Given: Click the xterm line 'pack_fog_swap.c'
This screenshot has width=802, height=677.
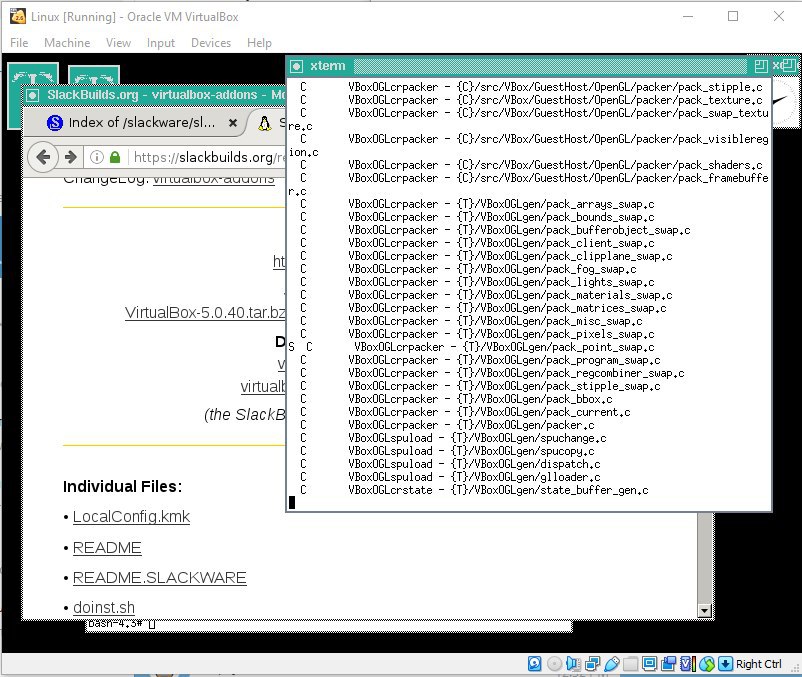Looking at the screenshot, I should (468, 269).
